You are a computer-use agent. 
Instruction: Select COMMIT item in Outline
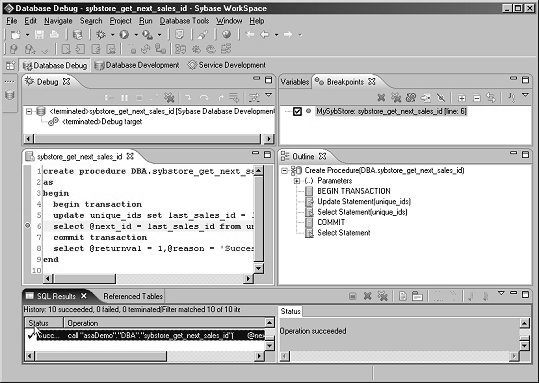coord(331,222)
